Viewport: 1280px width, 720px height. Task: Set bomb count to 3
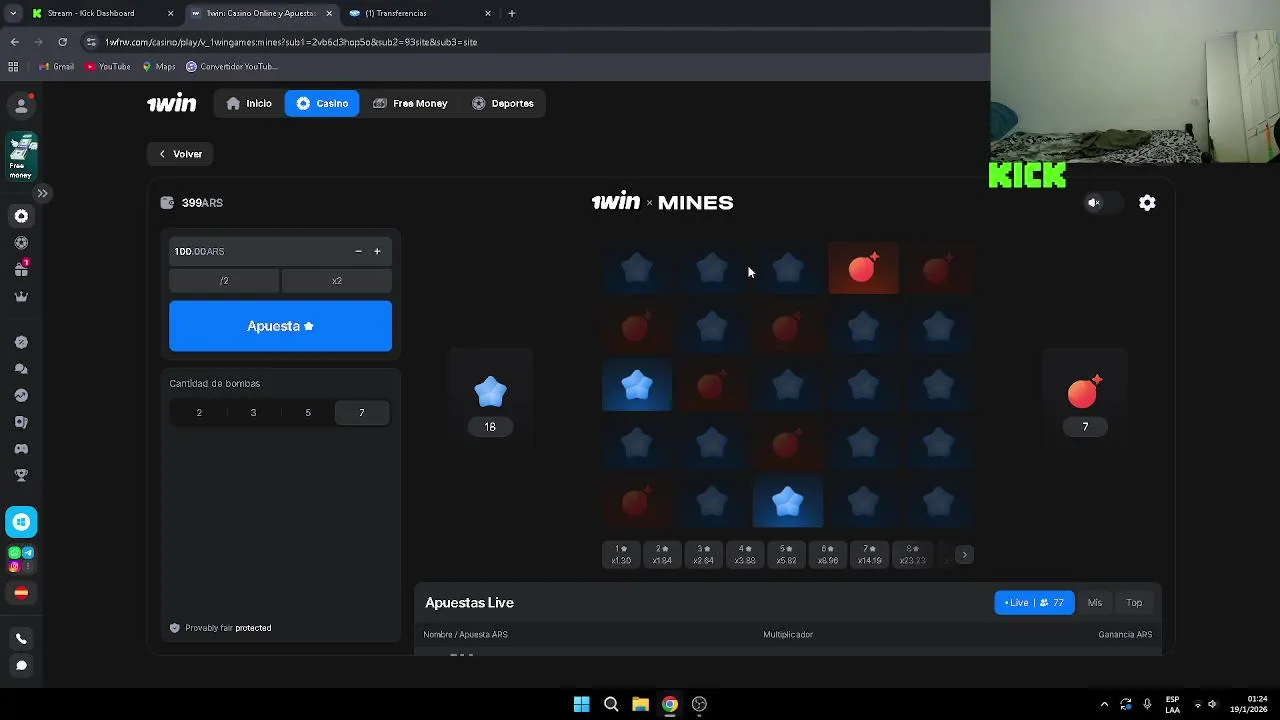[x=253, y=413]
